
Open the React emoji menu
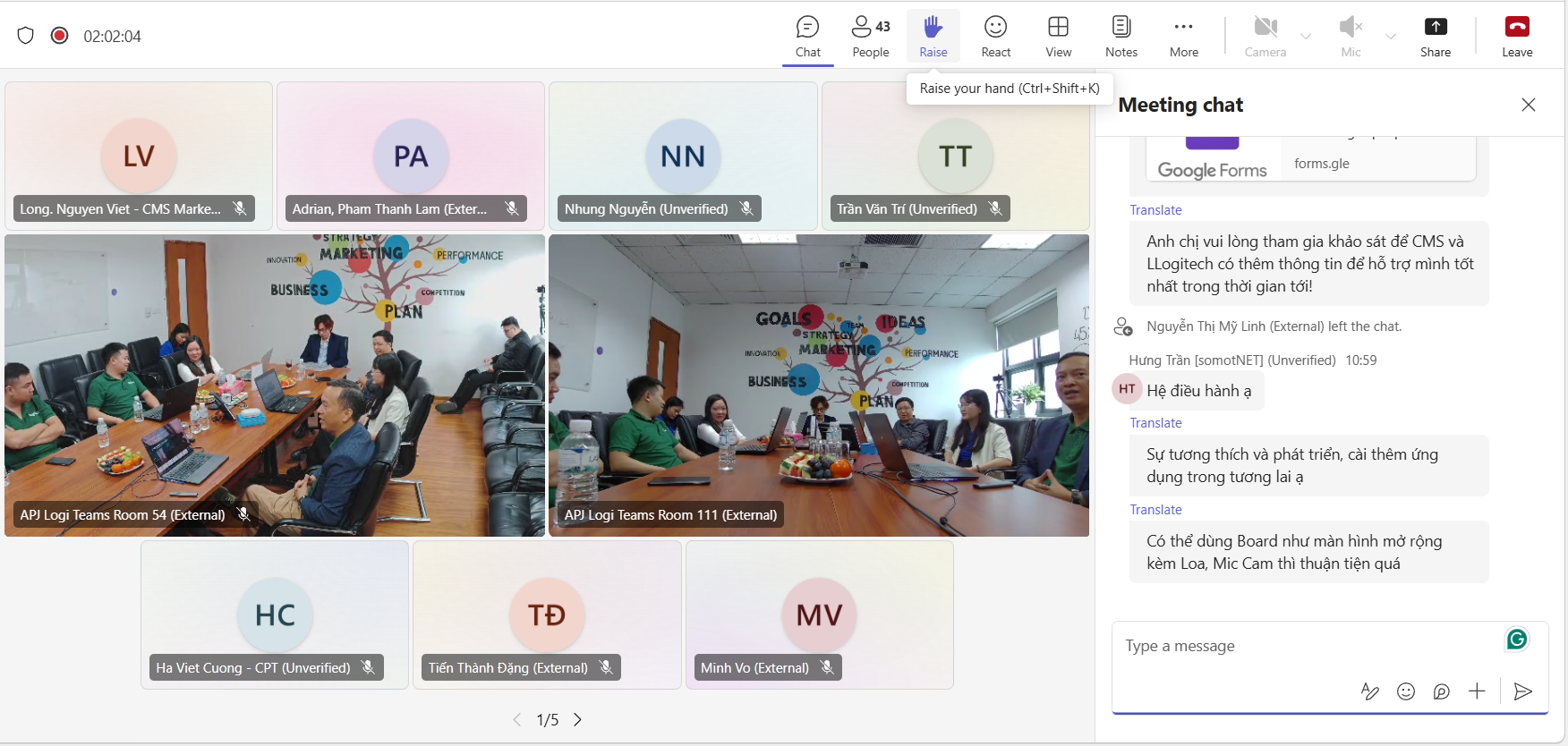(x=995, y=36)
